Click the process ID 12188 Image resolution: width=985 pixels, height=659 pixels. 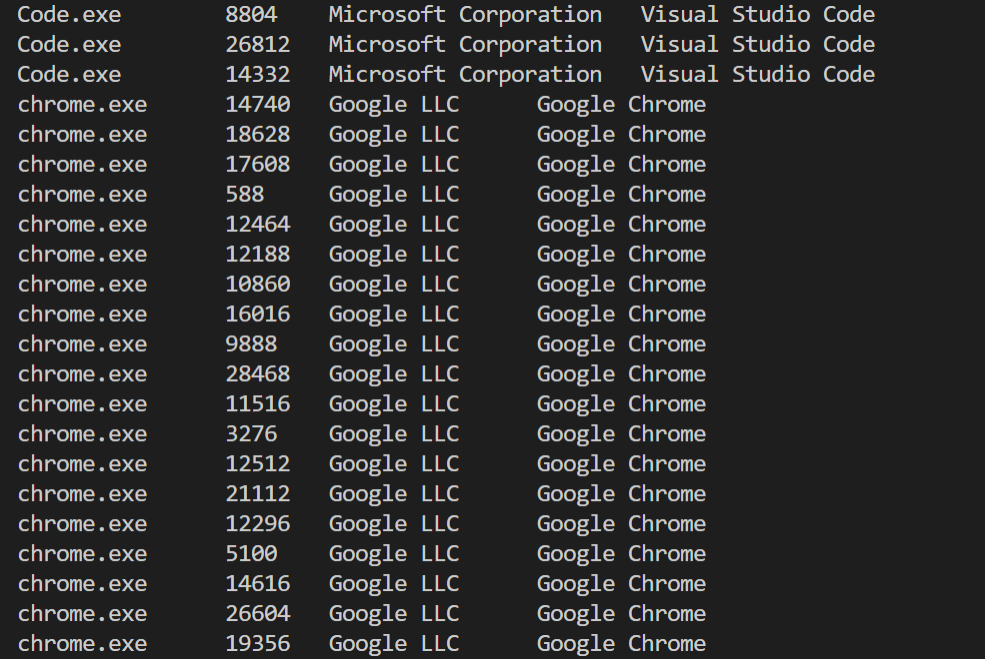[x=257, y=255]
